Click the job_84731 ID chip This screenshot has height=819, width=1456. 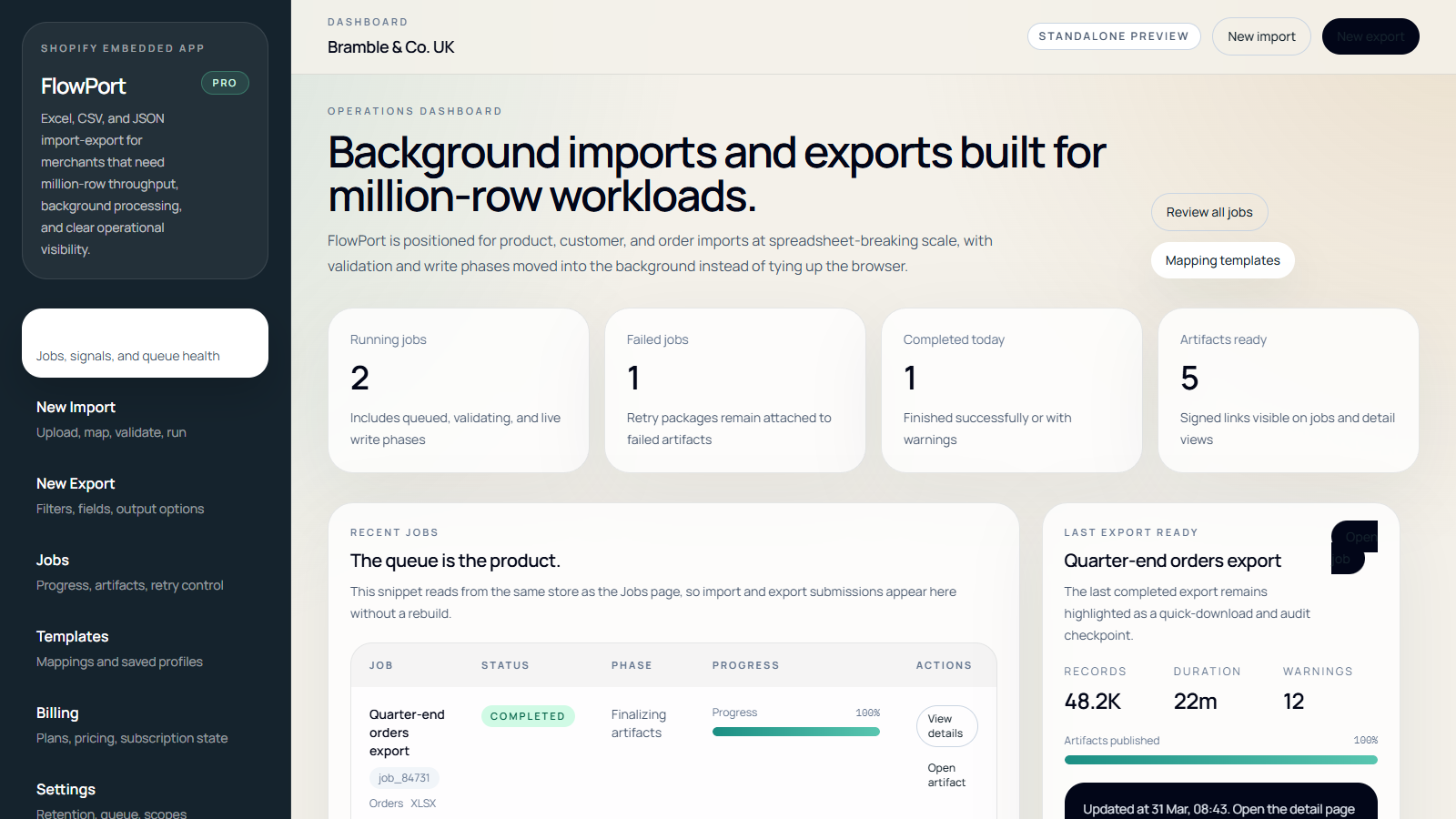(x=404, y=778)
